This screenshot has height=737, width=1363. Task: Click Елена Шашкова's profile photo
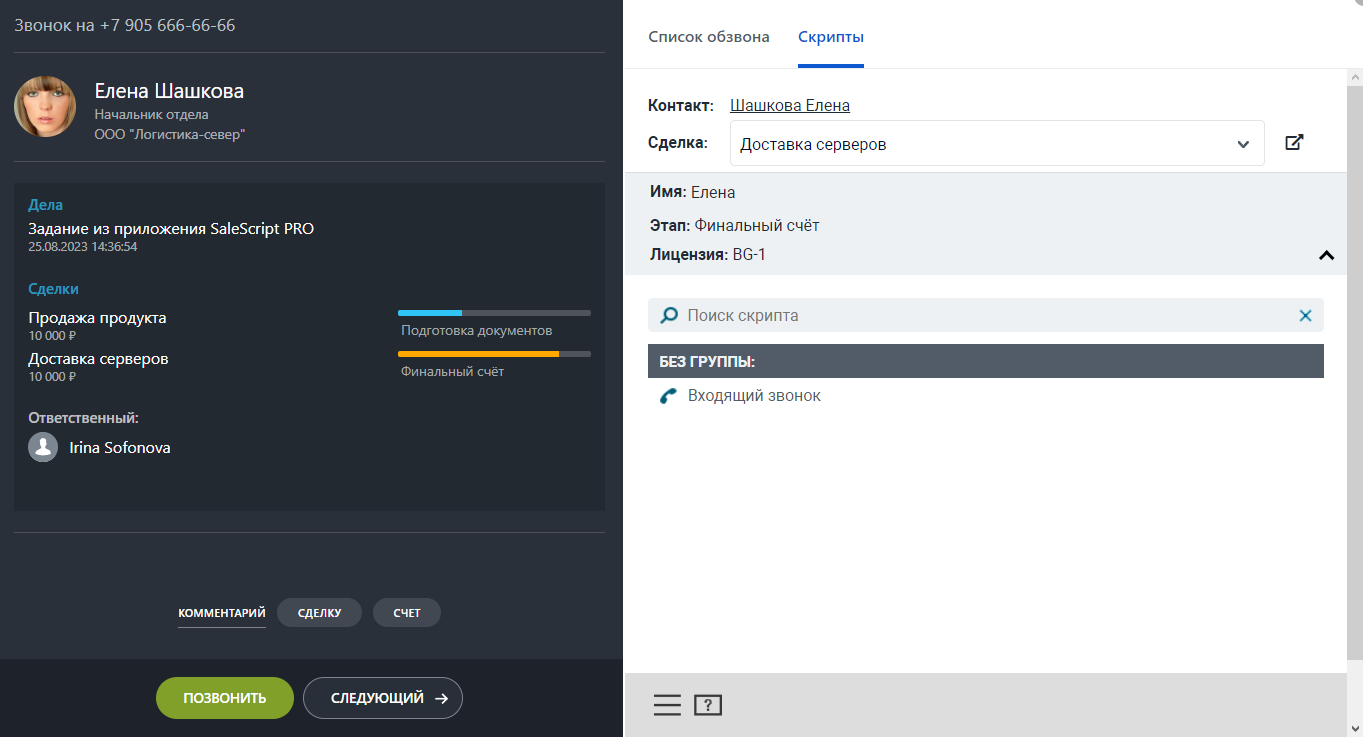45,107
